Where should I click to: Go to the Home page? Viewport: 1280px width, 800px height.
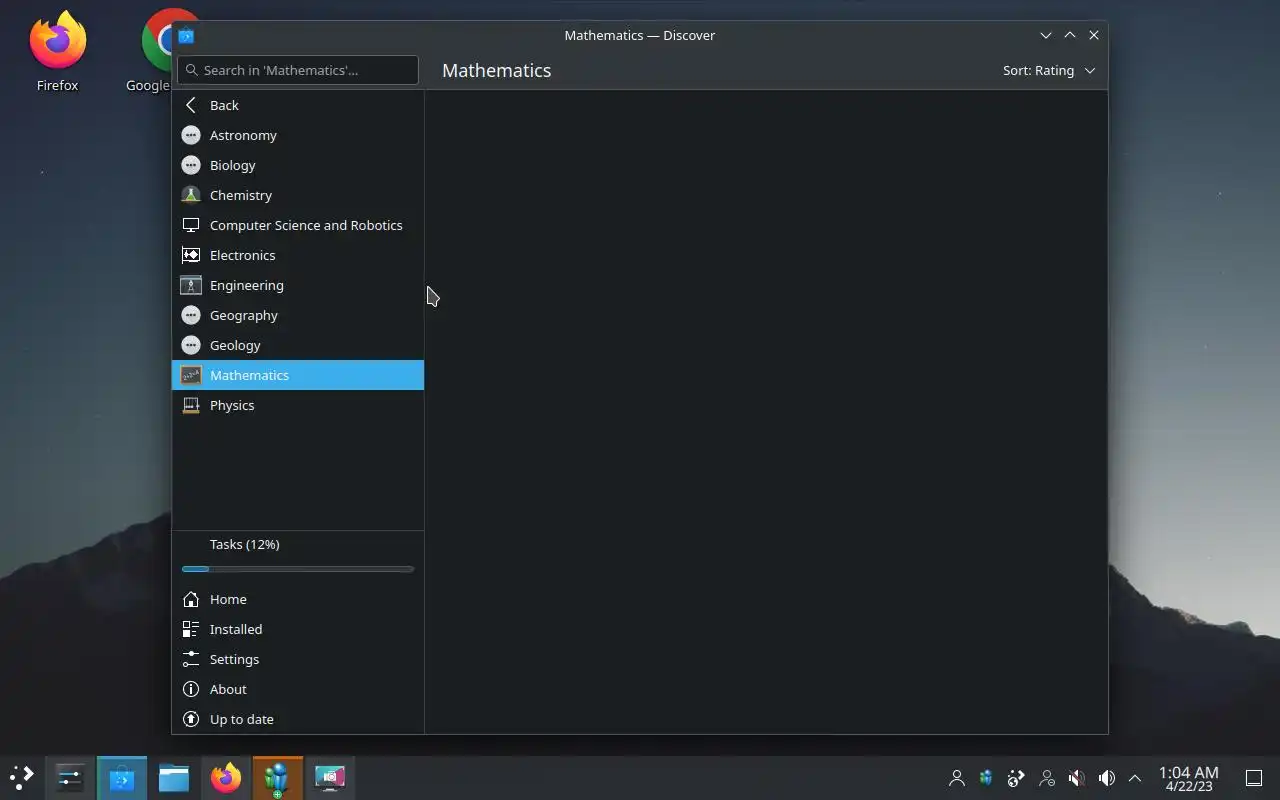(x=298, y=599)
